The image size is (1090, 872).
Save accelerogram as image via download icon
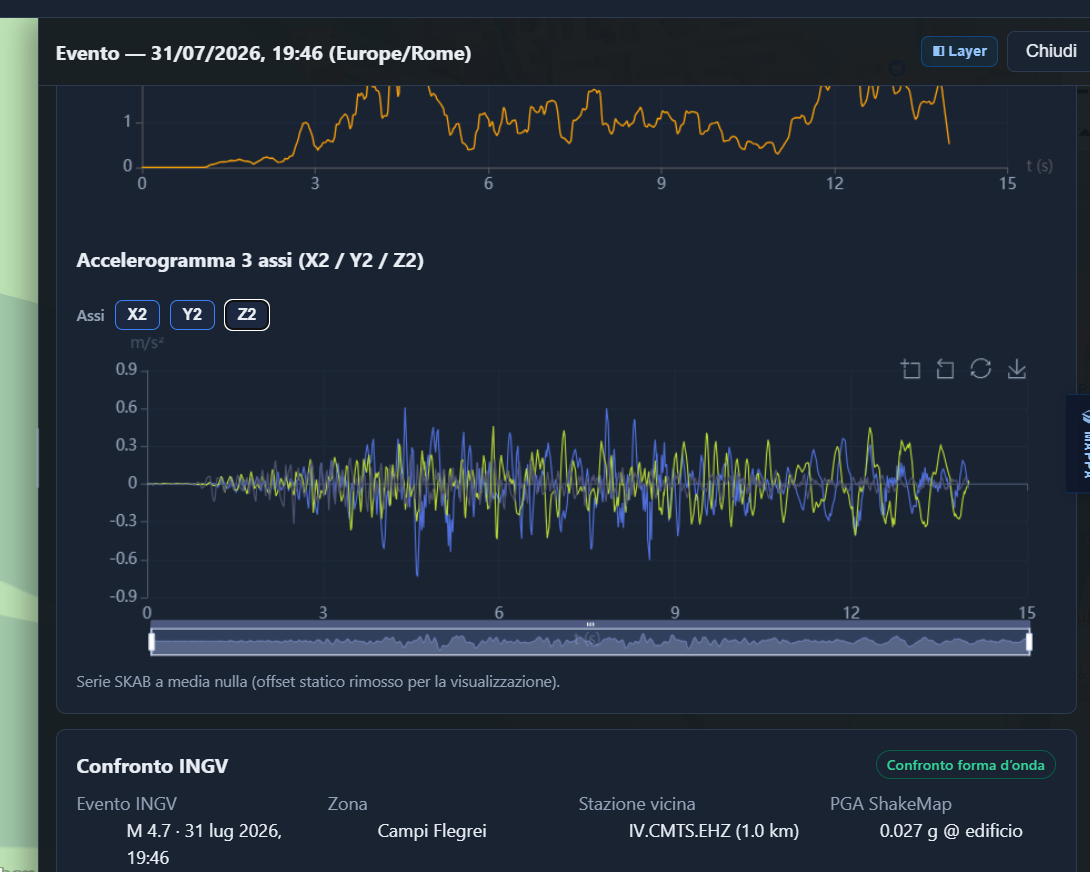[1016, 369]
